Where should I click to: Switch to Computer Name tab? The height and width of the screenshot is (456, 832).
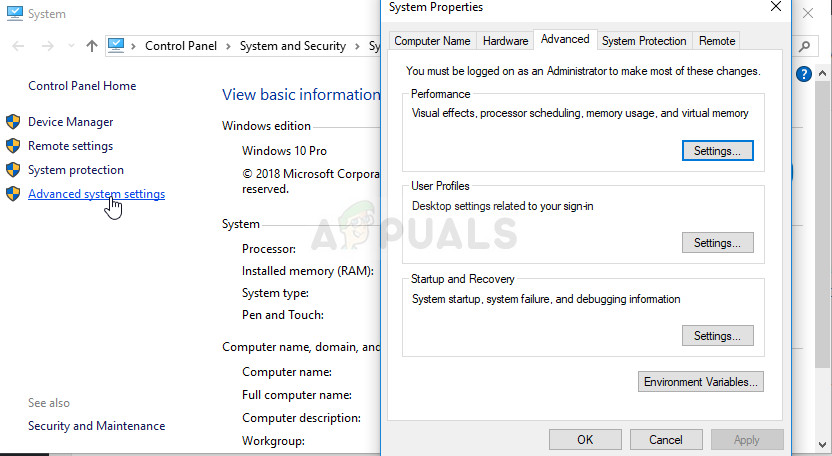click(x=432, y=41)
